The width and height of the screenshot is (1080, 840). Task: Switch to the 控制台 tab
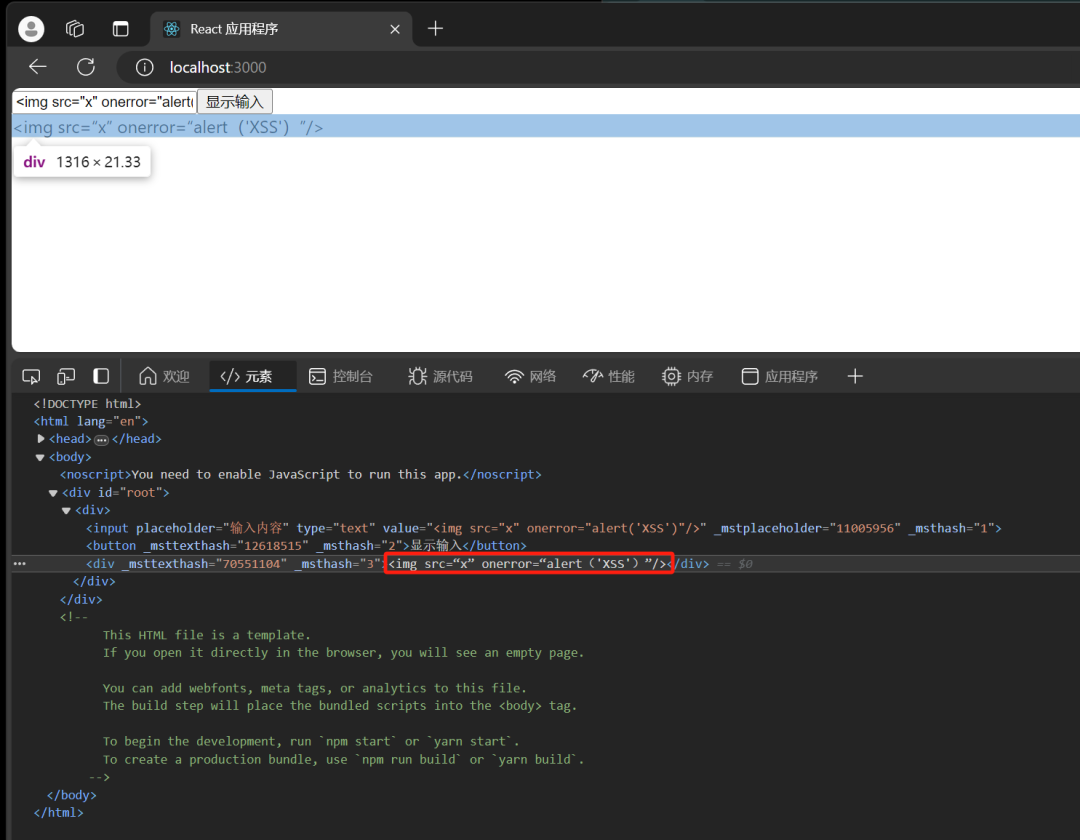click(341, 376)
